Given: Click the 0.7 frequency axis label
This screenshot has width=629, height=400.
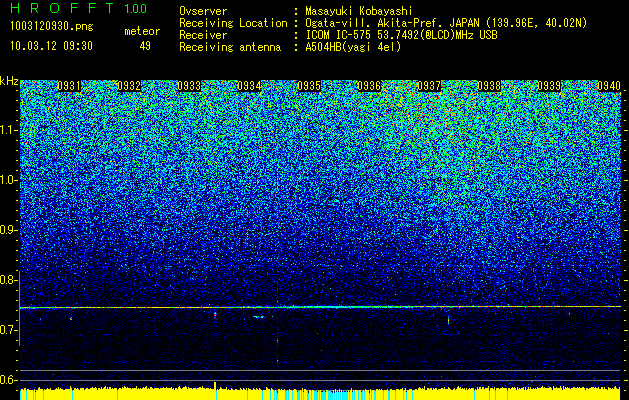Looking at the screenshot, I should (9, 330).
